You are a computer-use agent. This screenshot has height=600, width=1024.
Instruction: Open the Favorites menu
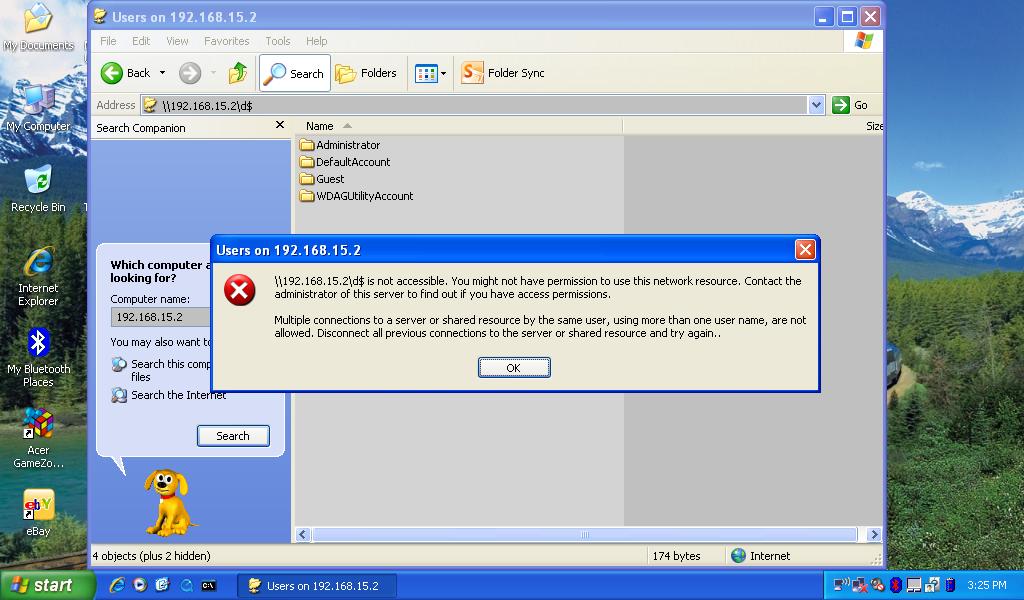pyautogui.click(x=227, y=41)
